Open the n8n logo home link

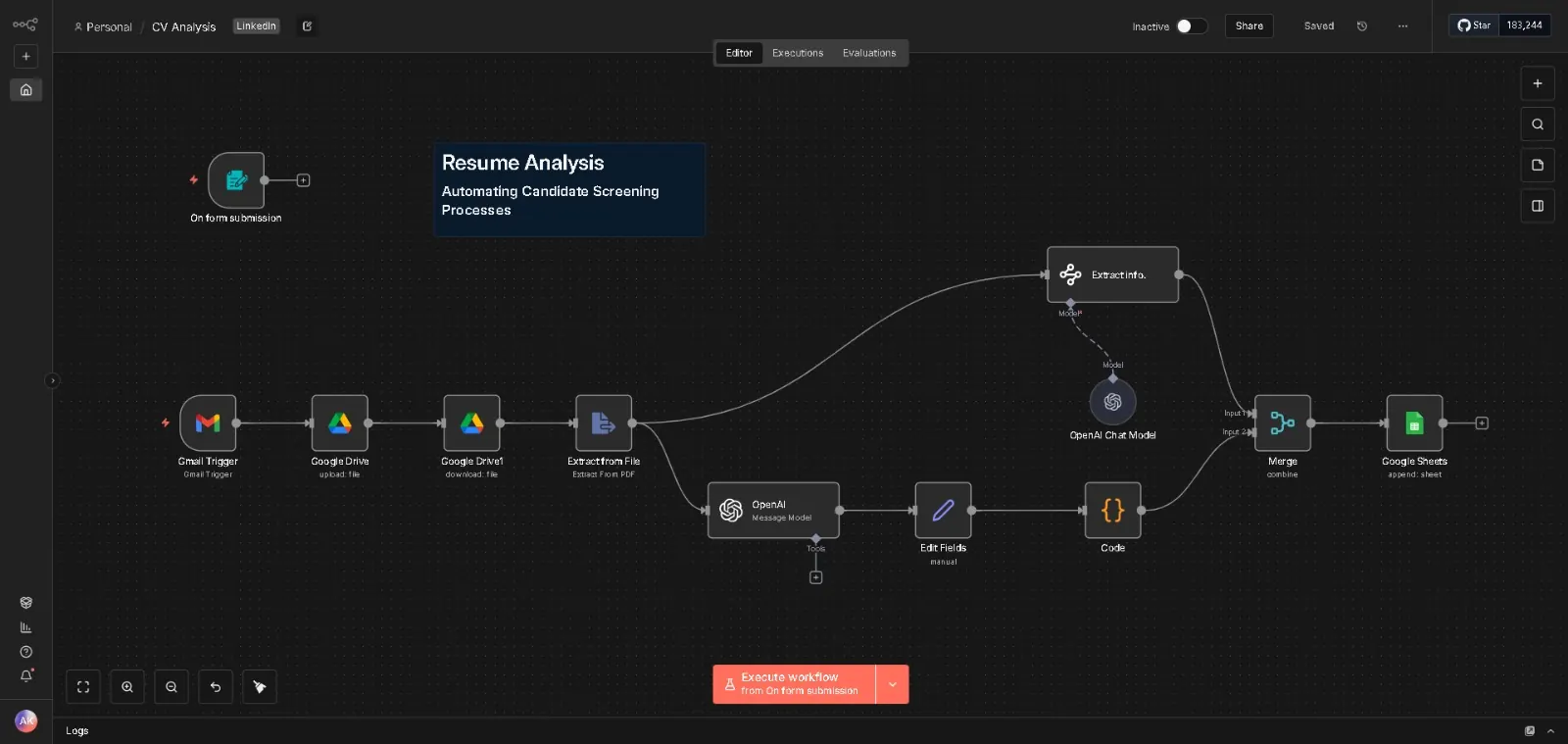coord(25,25)
